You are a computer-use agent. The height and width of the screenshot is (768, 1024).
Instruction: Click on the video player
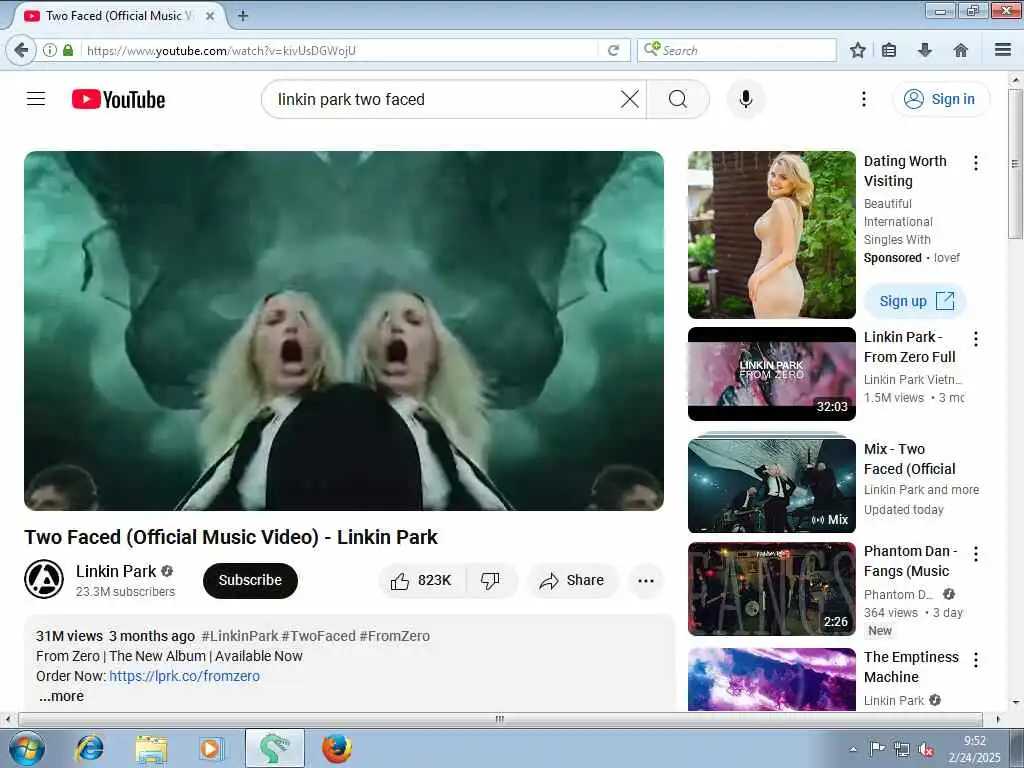[x=344, y=330]
